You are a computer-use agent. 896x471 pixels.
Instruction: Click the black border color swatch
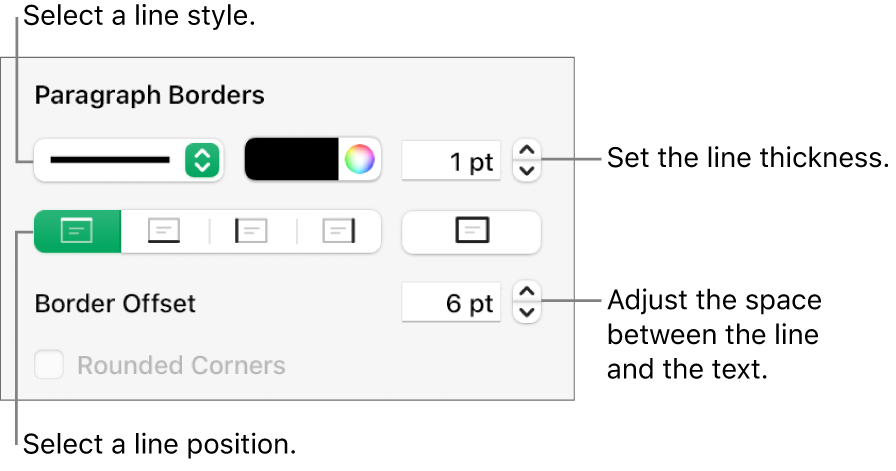pyautogui.click(x=293, y=159)
